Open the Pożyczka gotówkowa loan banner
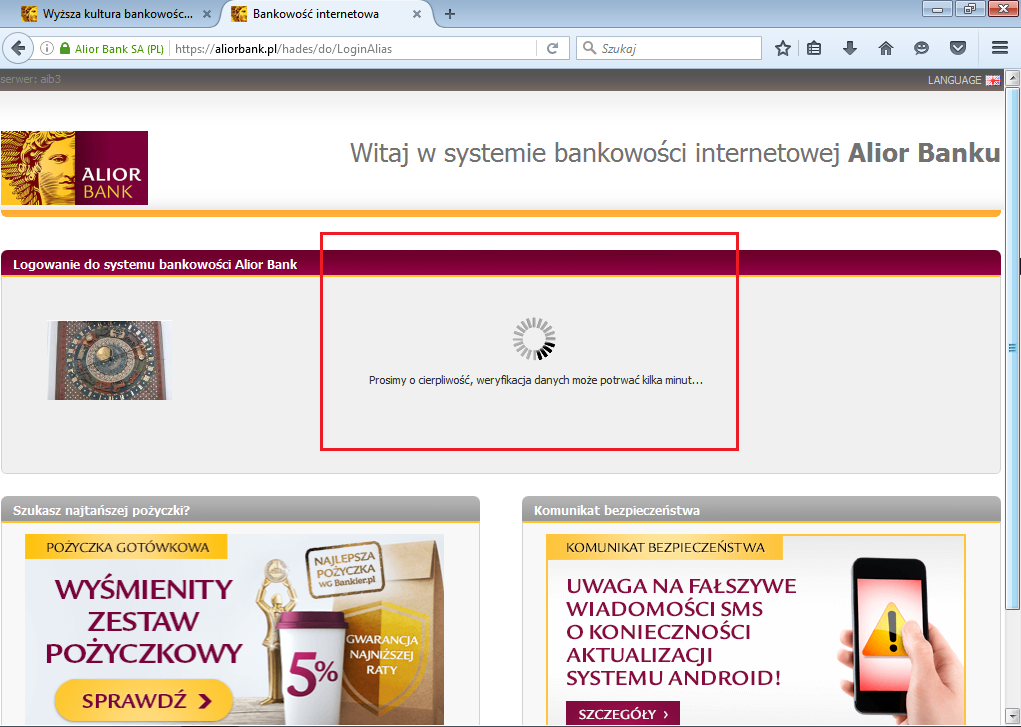 (234, 629)
